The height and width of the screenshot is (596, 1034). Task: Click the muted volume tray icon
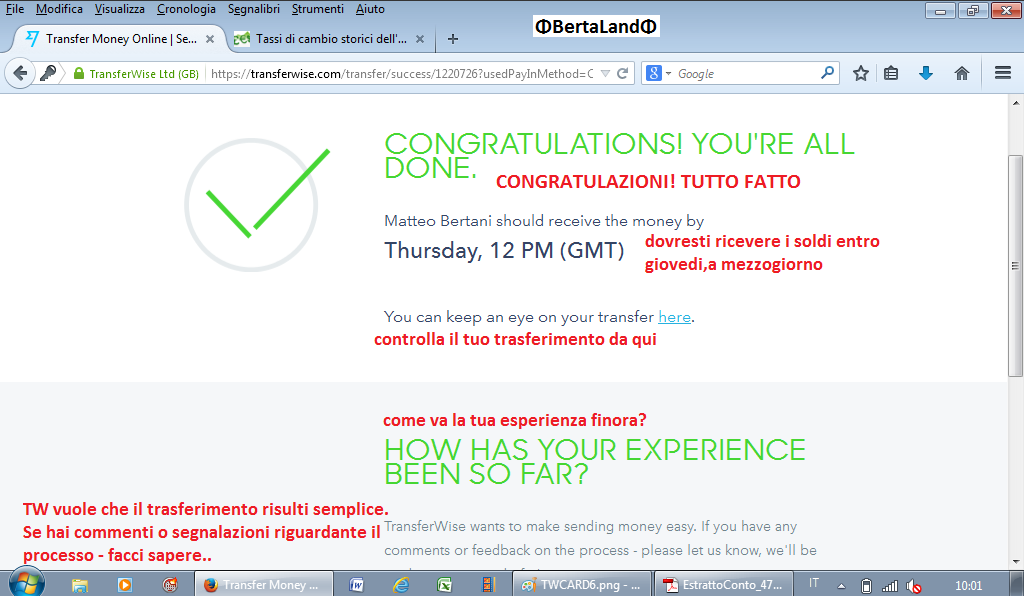pyautogui.click(x=913, y=585)
